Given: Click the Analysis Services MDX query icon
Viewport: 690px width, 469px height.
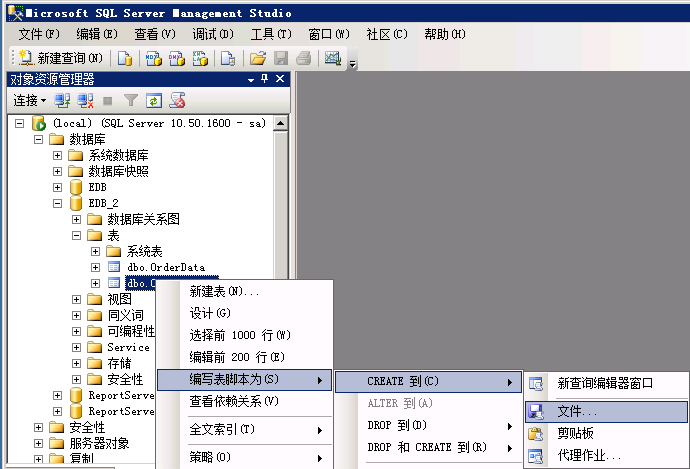Looking at the screenshot, I should pyautogui.click(x=154, y=58).
